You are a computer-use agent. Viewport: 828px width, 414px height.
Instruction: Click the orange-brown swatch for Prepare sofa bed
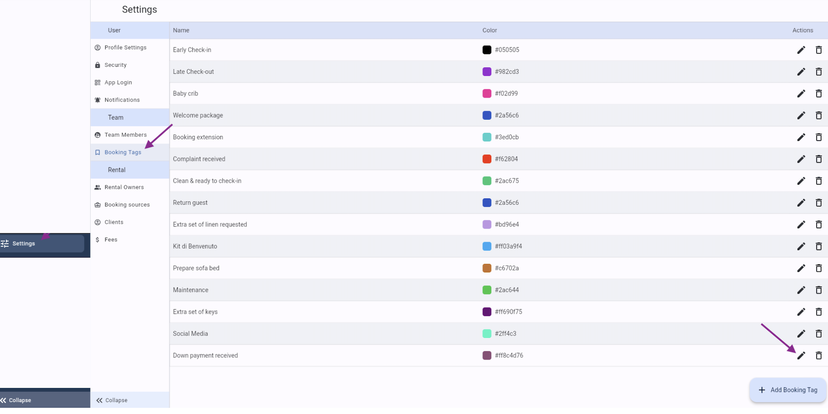[487, 268]
